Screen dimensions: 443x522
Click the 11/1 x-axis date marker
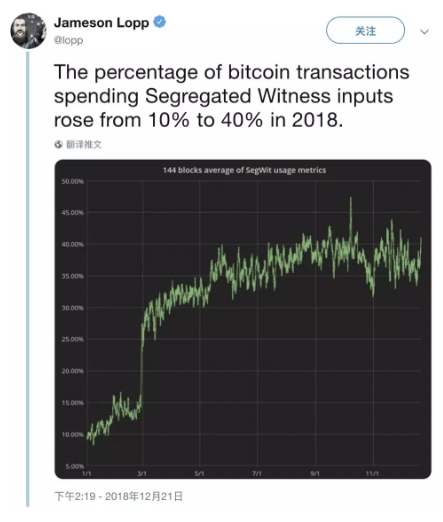[372, 473]
